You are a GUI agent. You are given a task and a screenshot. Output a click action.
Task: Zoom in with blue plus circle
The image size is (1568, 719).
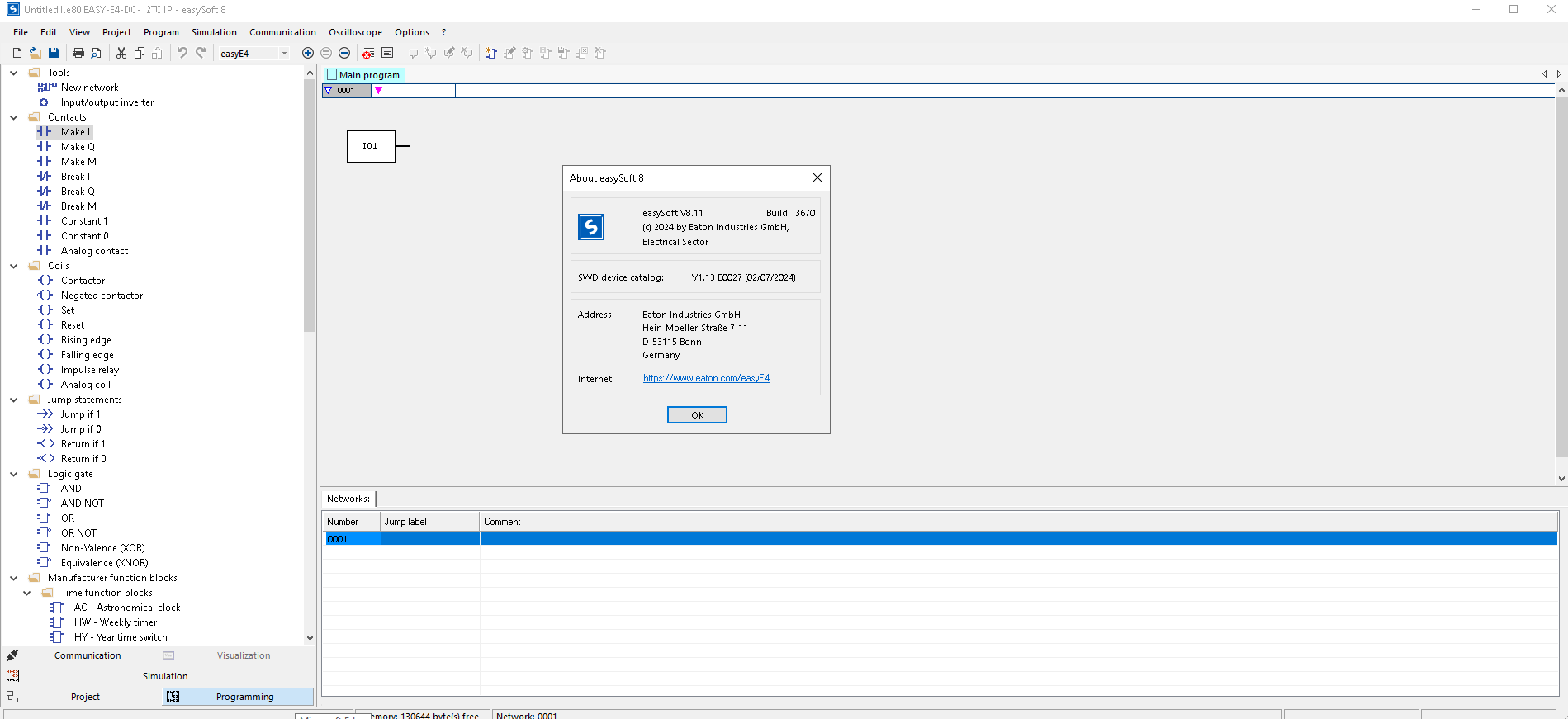click(x=308, y=53)
